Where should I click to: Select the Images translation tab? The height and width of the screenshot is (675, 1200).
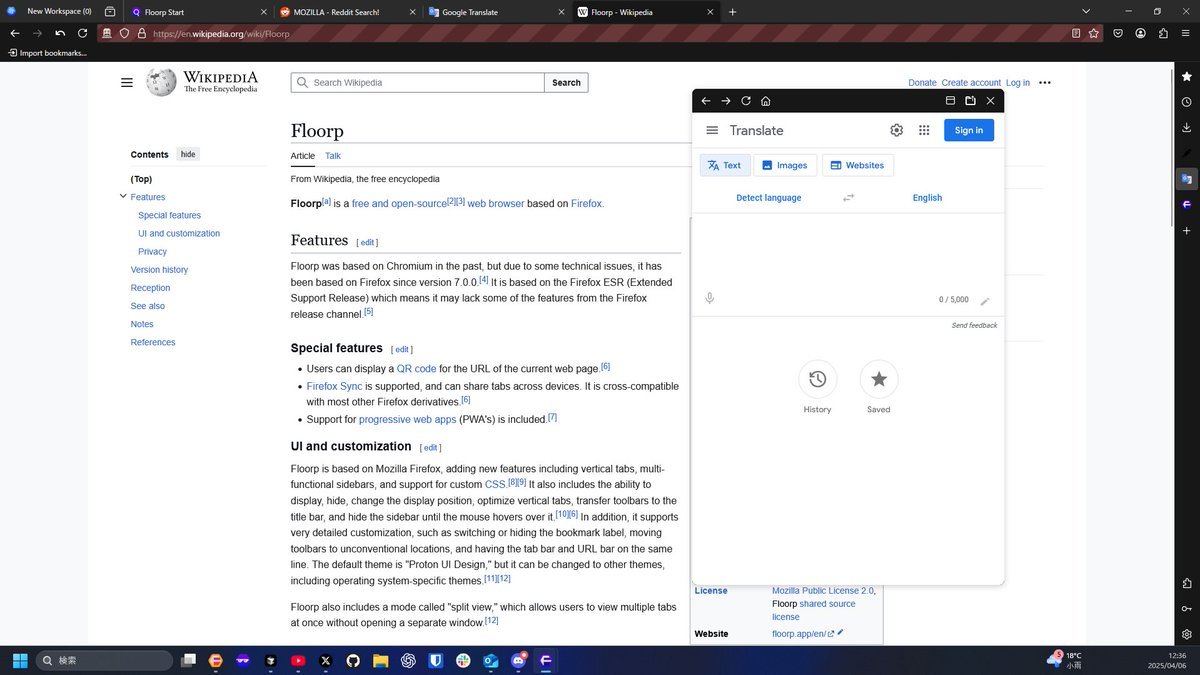tap(785, 165)
